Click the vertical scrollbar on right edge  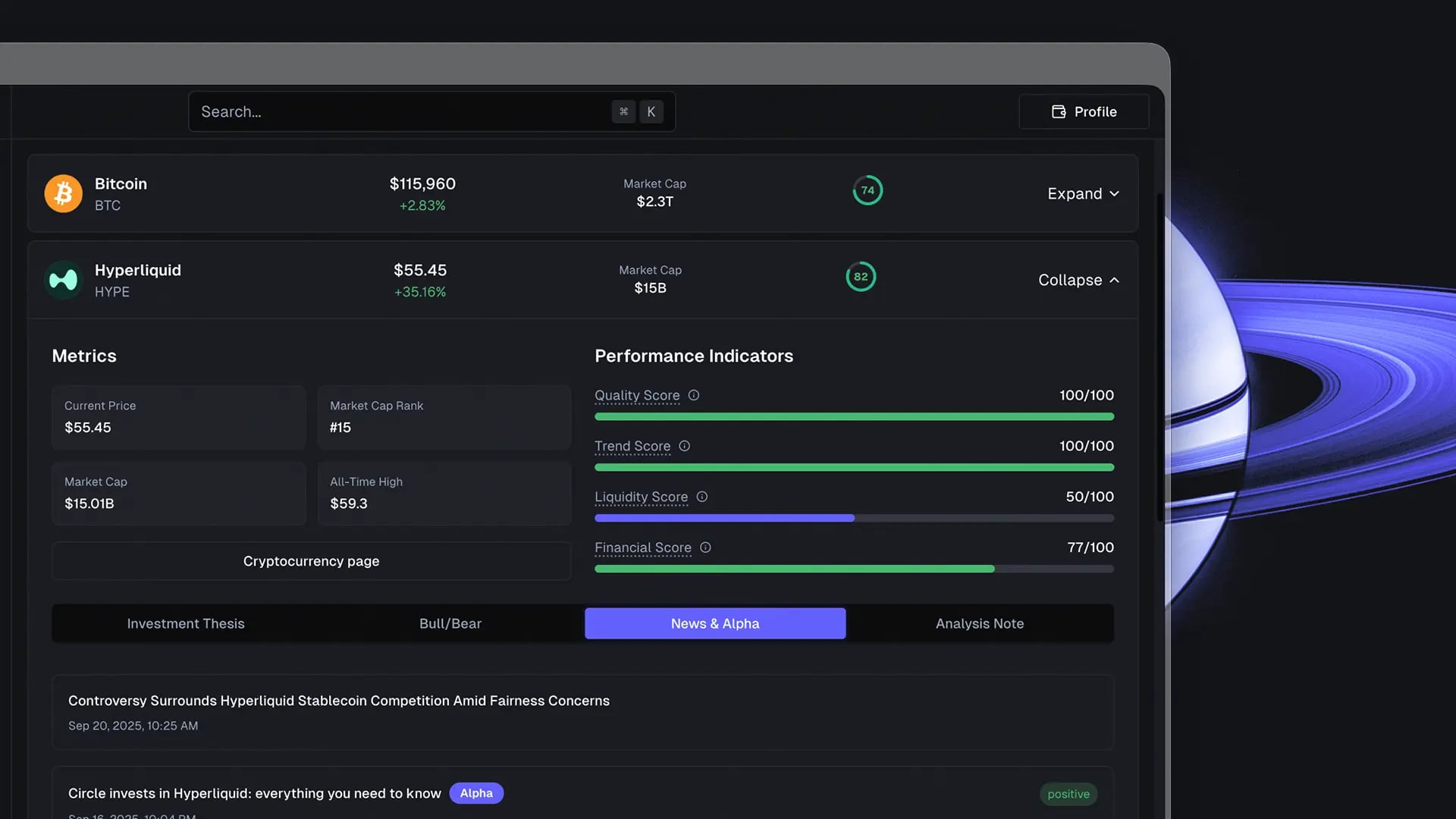(1159, 356)
